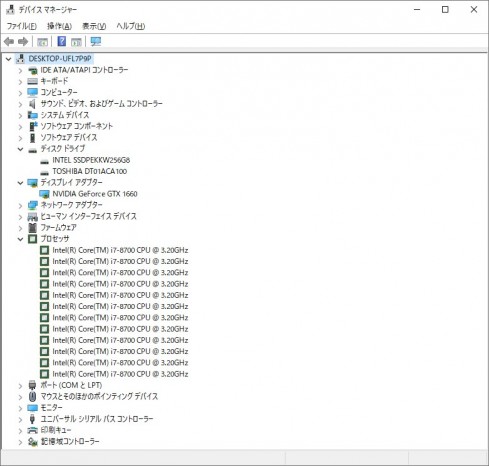Click the scan for hardware changes monitor icon
This screenshot has width=489, height=466.
(x=96, y=41)
